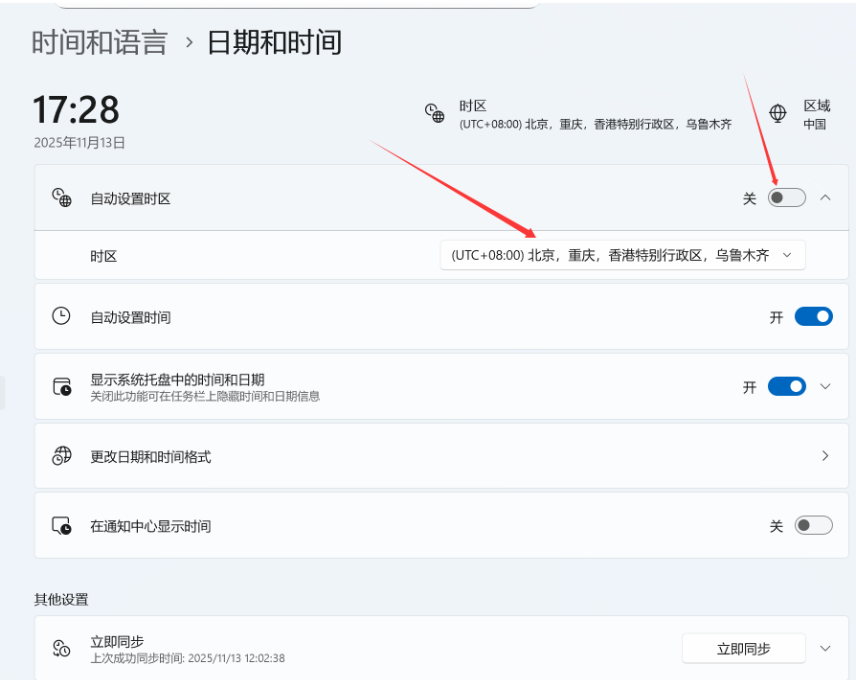Enable the 自动设置时区 toggle
This screenshot has height=680, width=856.
point(786,198)
